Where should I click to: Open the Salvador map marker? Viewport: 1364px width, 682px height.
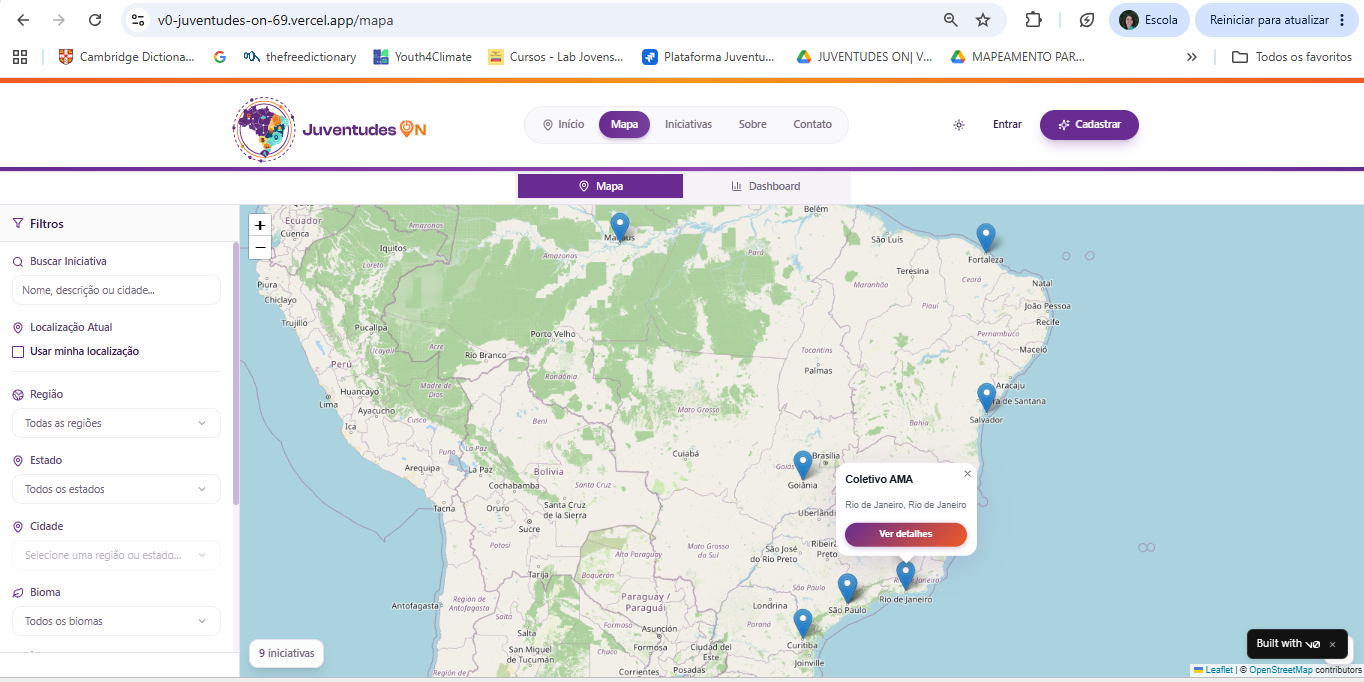pos(987,397)
